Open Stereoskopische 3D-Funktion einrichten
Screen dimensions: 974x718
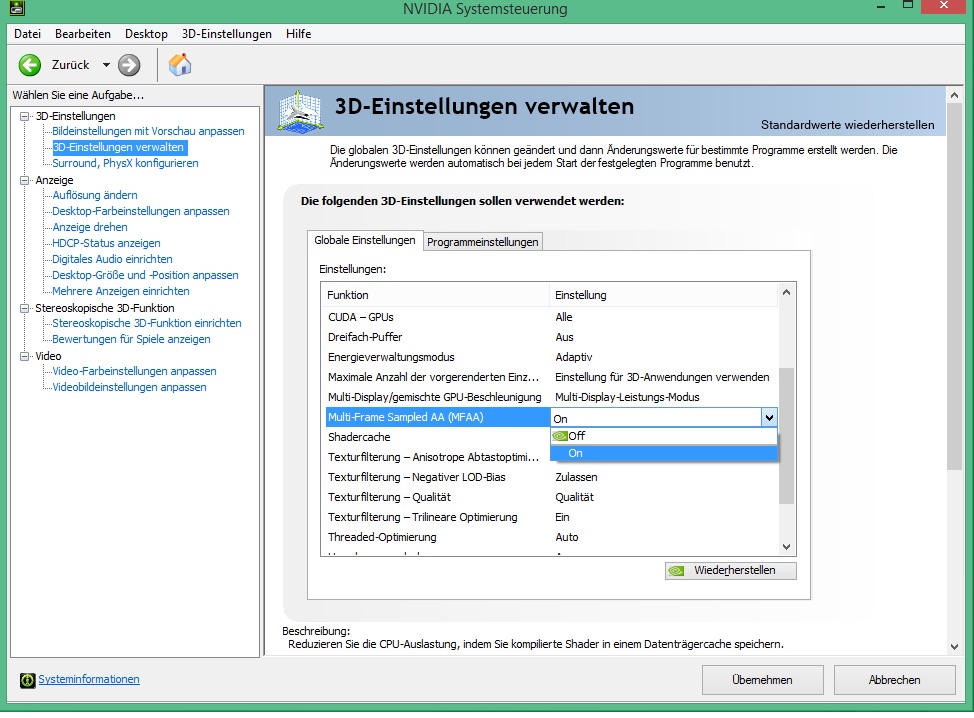pos(147,323)
